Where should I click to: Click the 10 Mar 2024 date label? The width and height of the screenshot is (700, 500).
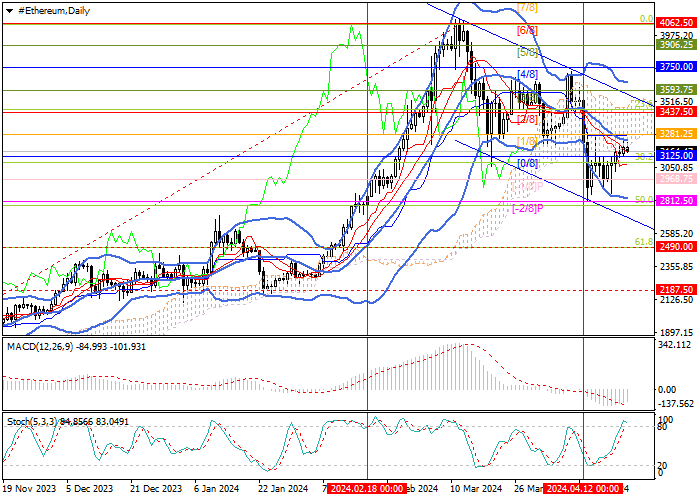click(476, 489)
